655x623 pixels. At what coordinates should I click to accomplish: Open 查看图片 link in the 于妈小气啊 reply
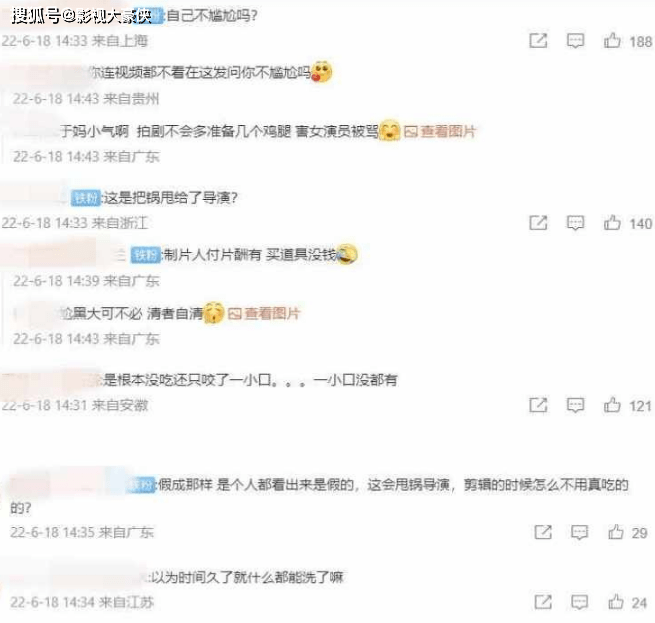tap(440, 132)
